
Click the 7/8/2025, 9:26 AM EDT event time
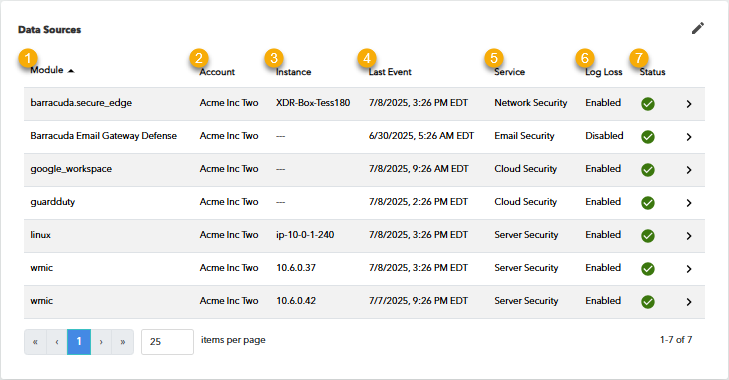pyautogui.click(x=418, y=169)
